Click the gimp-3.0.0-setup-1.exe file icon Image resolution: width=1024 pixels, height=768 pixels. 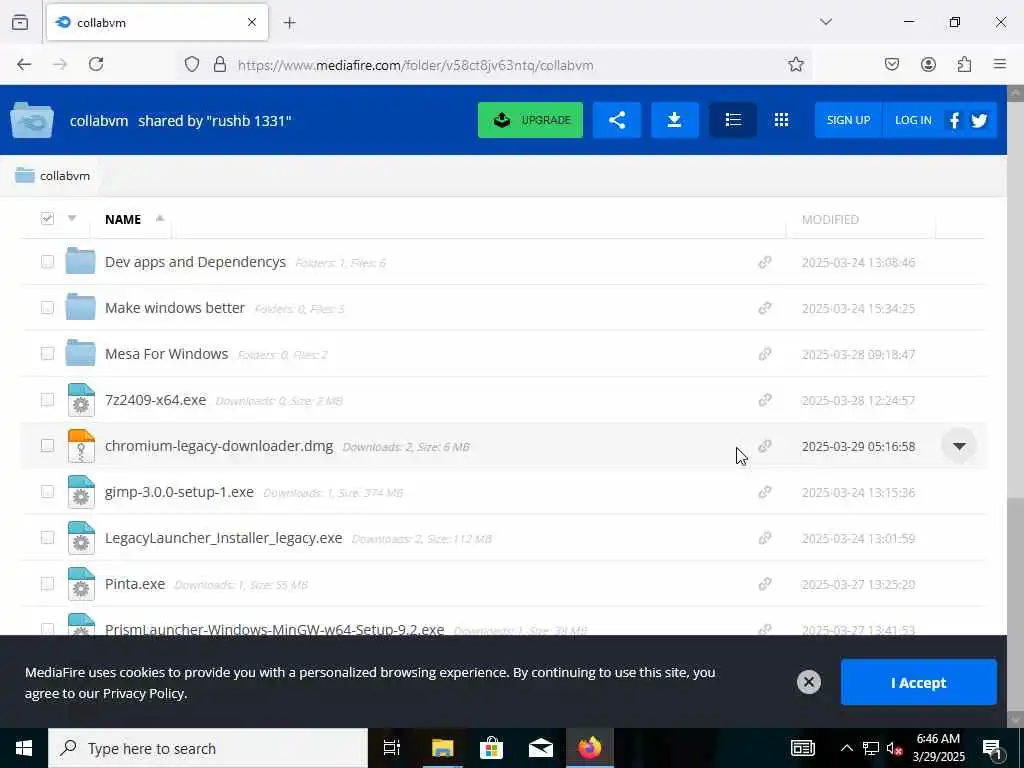tap(81, 492)
